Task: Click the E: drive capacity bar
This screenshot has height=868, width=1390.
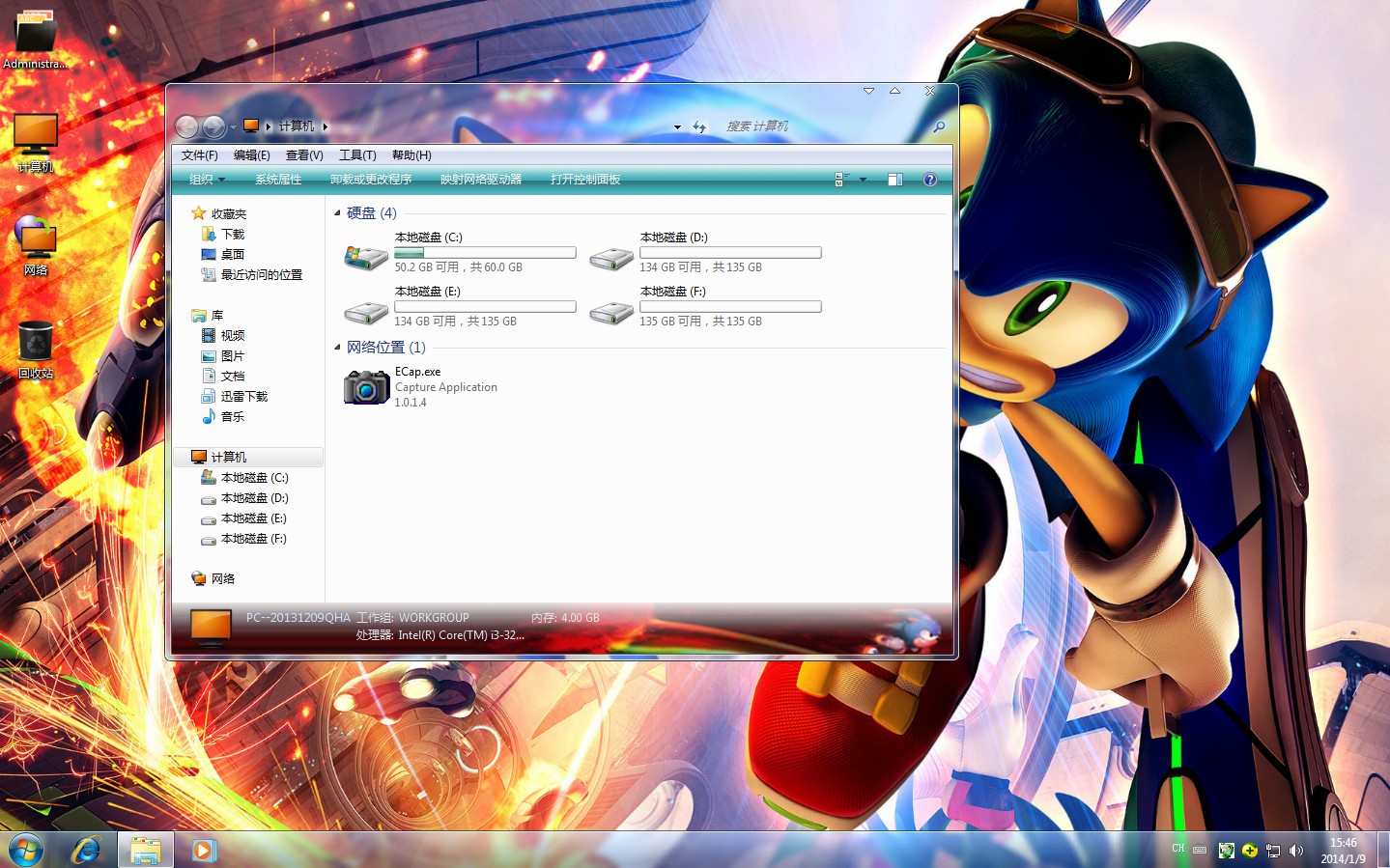Action: pos(485,306)
